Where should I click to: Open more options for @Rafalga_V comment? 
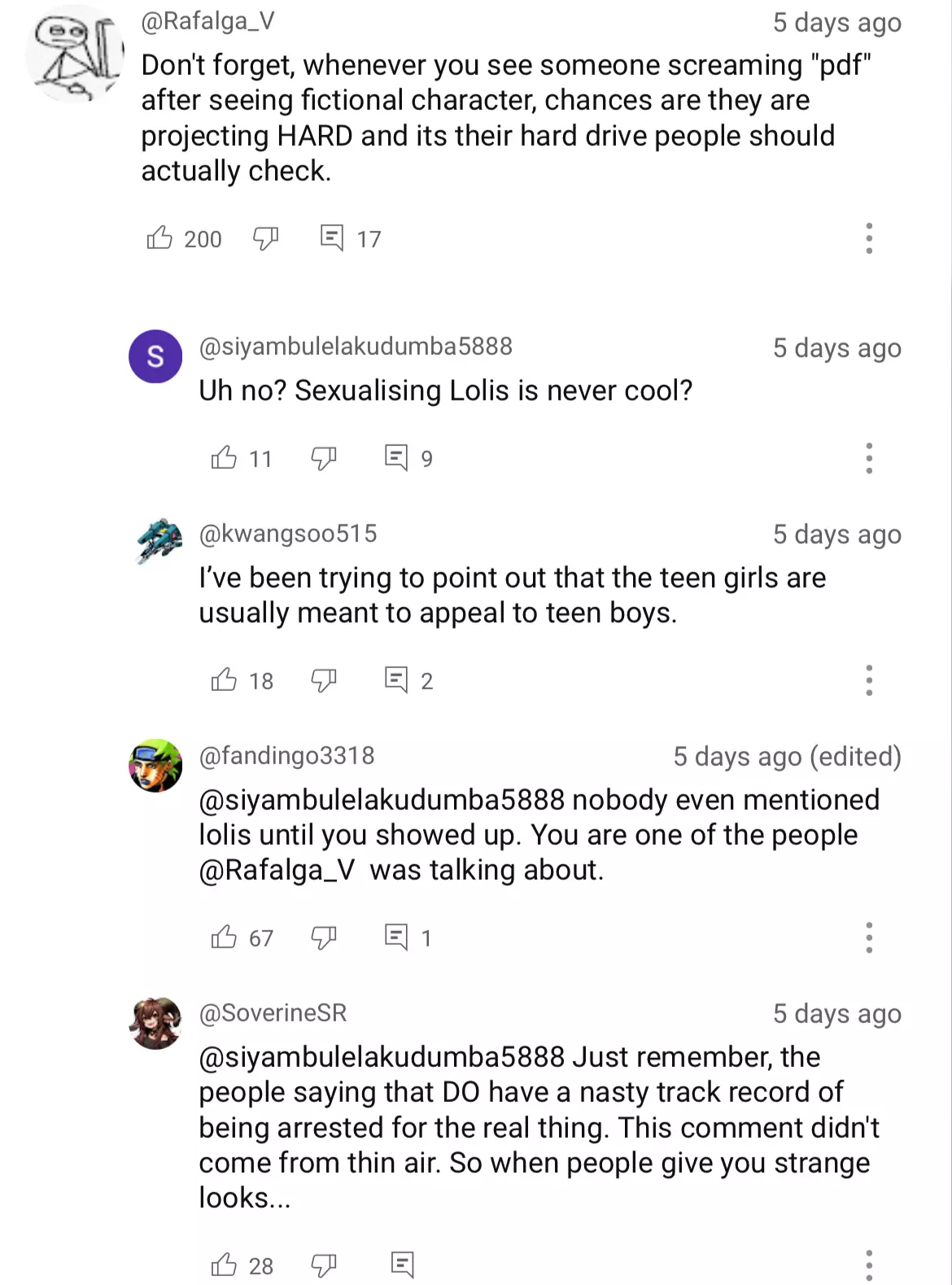[869, 238]
